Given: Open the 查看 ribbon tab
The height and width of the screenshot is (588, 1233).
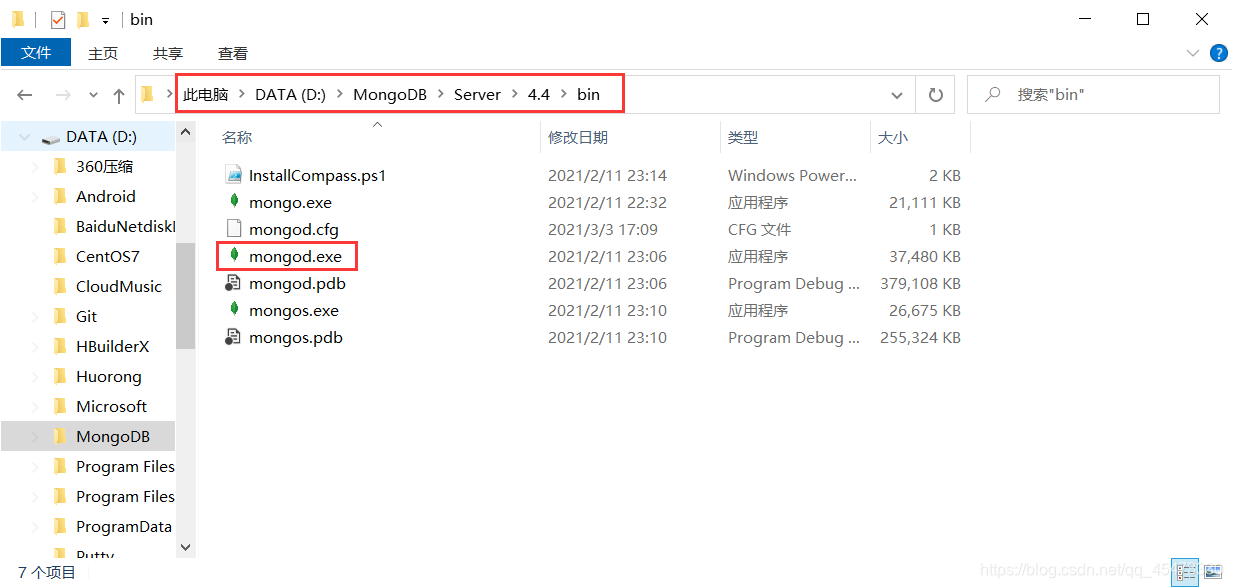Looking at the screenshot, I should (x=233, y=53).
